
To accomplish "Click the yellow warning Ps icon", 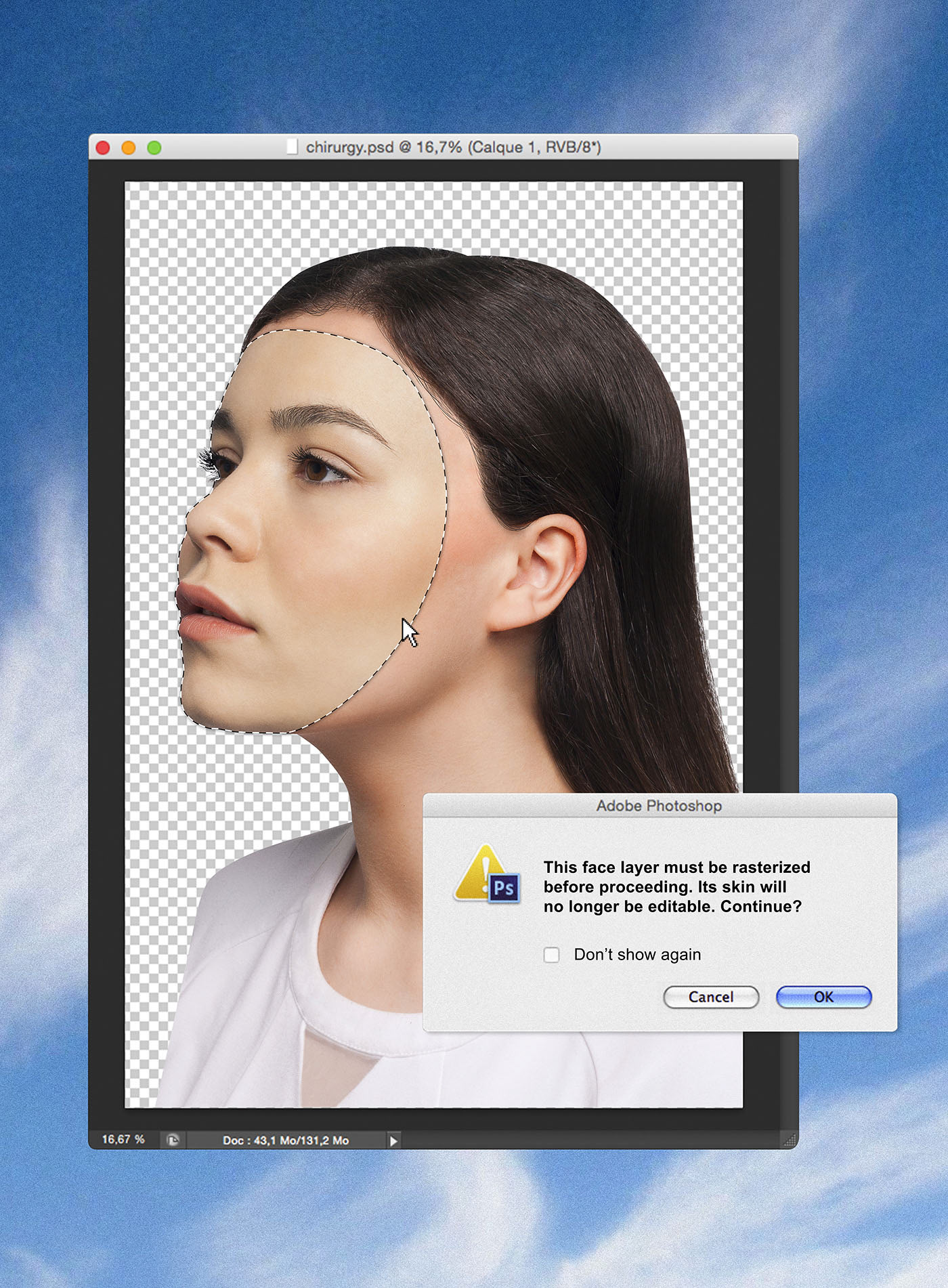I will [488, 874].
